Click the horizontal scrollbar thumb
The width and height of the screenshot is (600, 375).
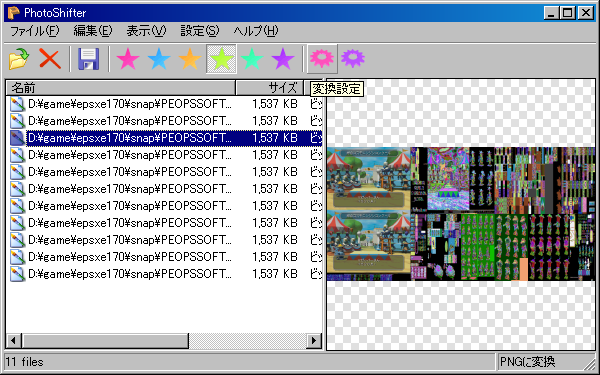105,340
